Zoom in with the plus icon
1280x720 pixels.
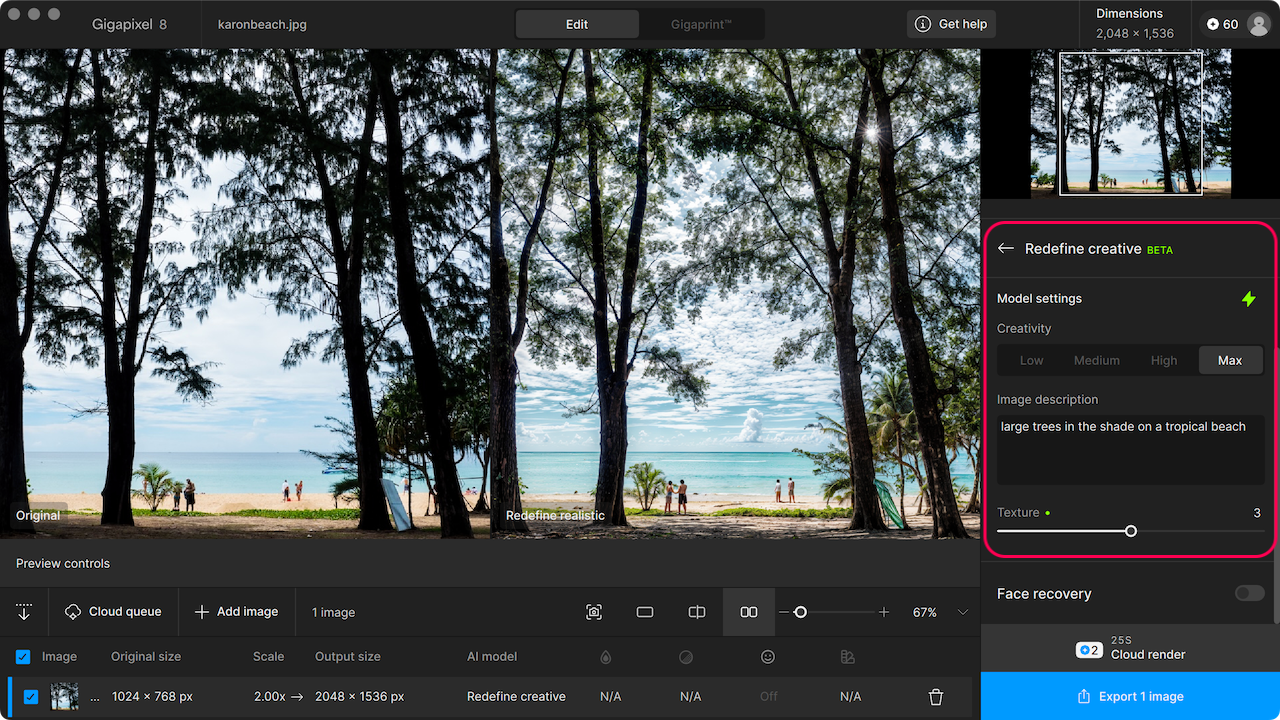(884, 612)
